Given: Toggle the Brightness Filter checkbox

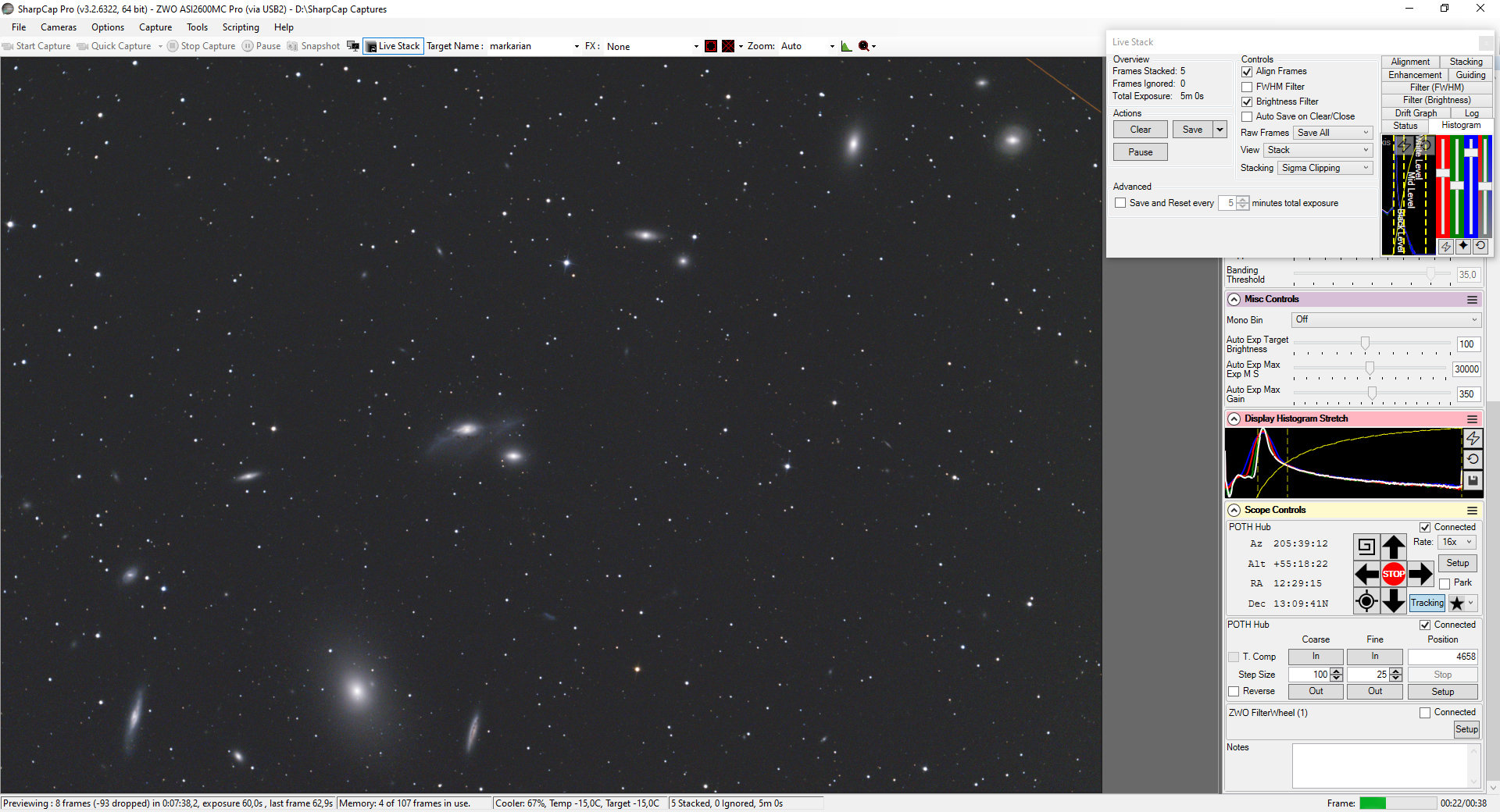Looking at the screenshot, I should (1247, 101).
